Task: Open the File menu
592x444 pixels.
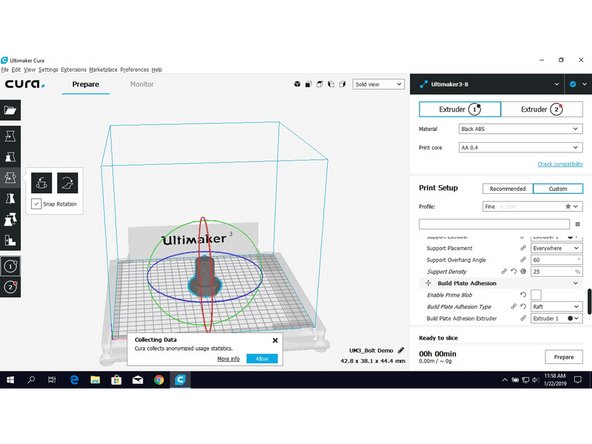Action: (5, 70)
